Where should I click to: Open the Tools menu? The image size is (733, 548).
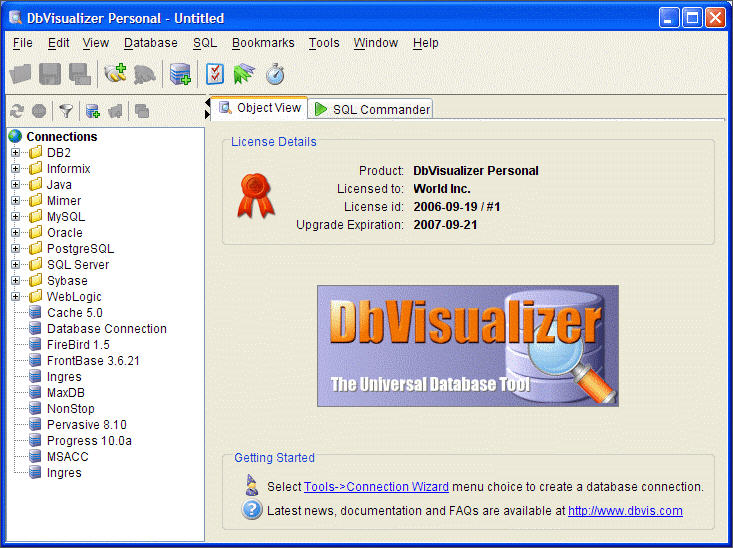[x=324, y=43]
